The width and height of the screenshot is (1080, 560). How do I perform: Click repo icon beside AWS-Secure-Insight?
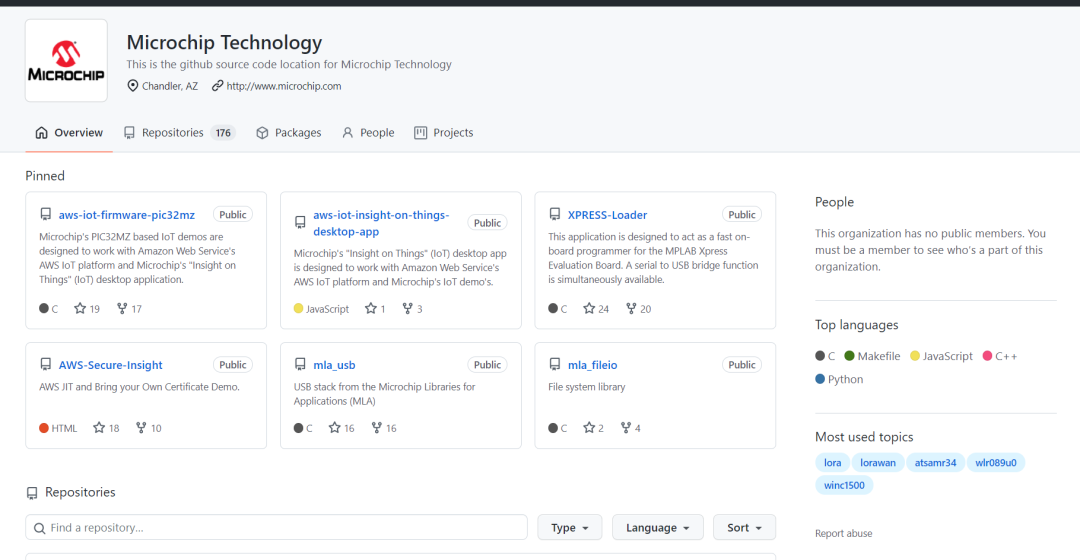(45, 364)
